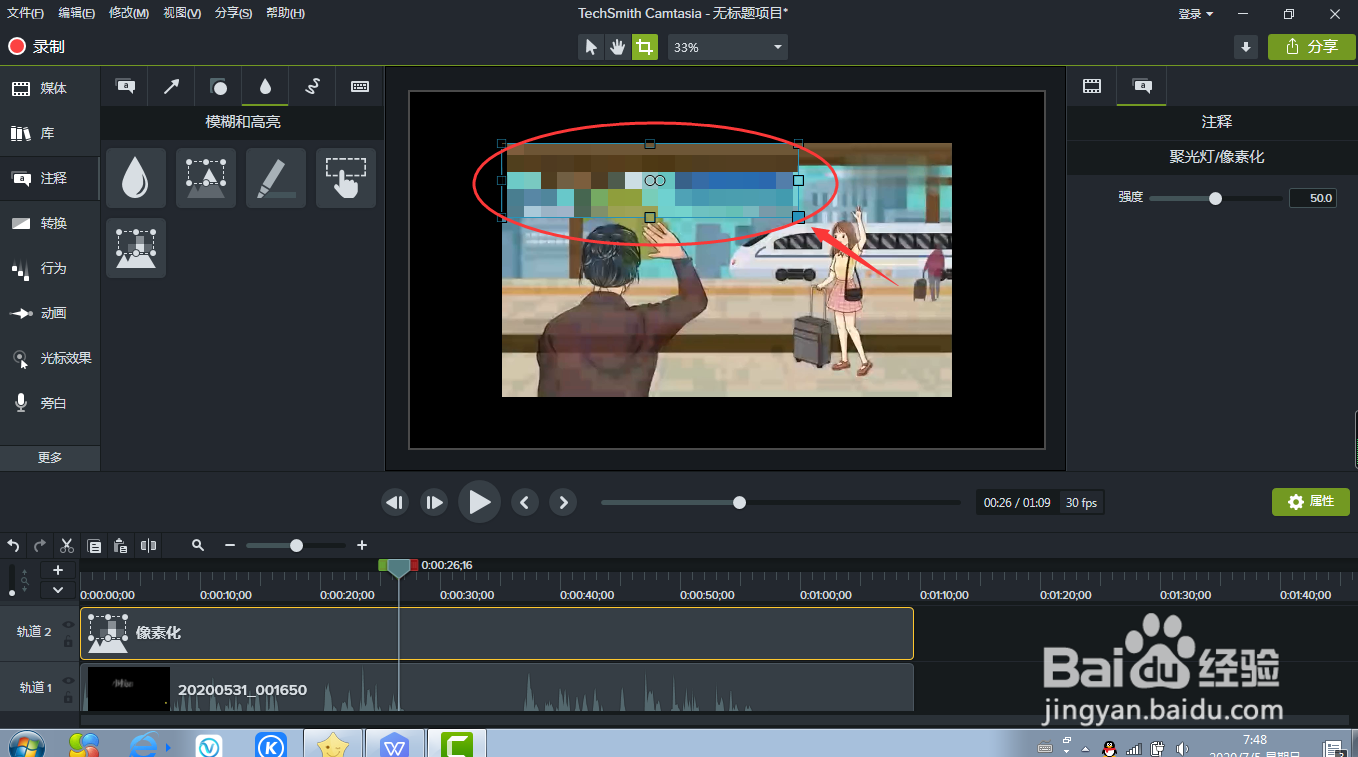Redo the last undone action
1358x757 pixels.
coord(40,545)
